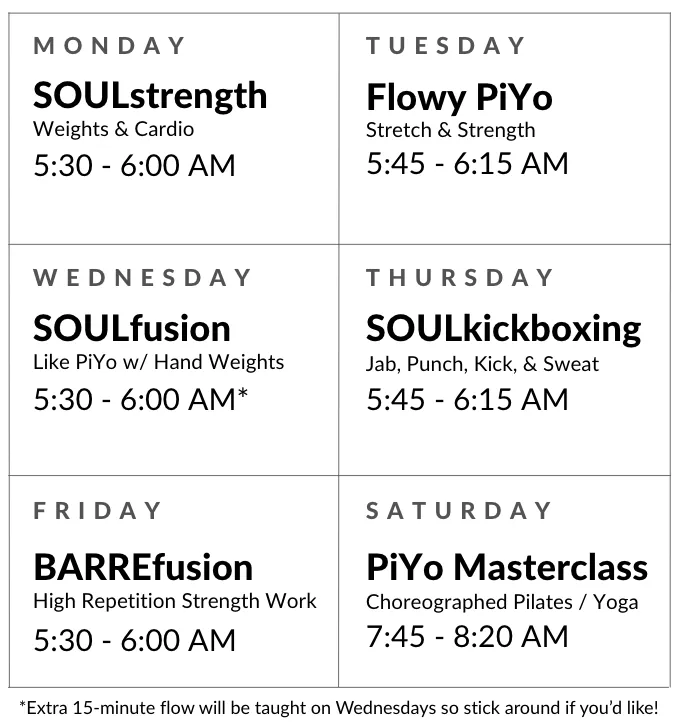Select the SOULstrength class title
The height and width of the screenshot is (726, 678).
(x=150, y=97)
